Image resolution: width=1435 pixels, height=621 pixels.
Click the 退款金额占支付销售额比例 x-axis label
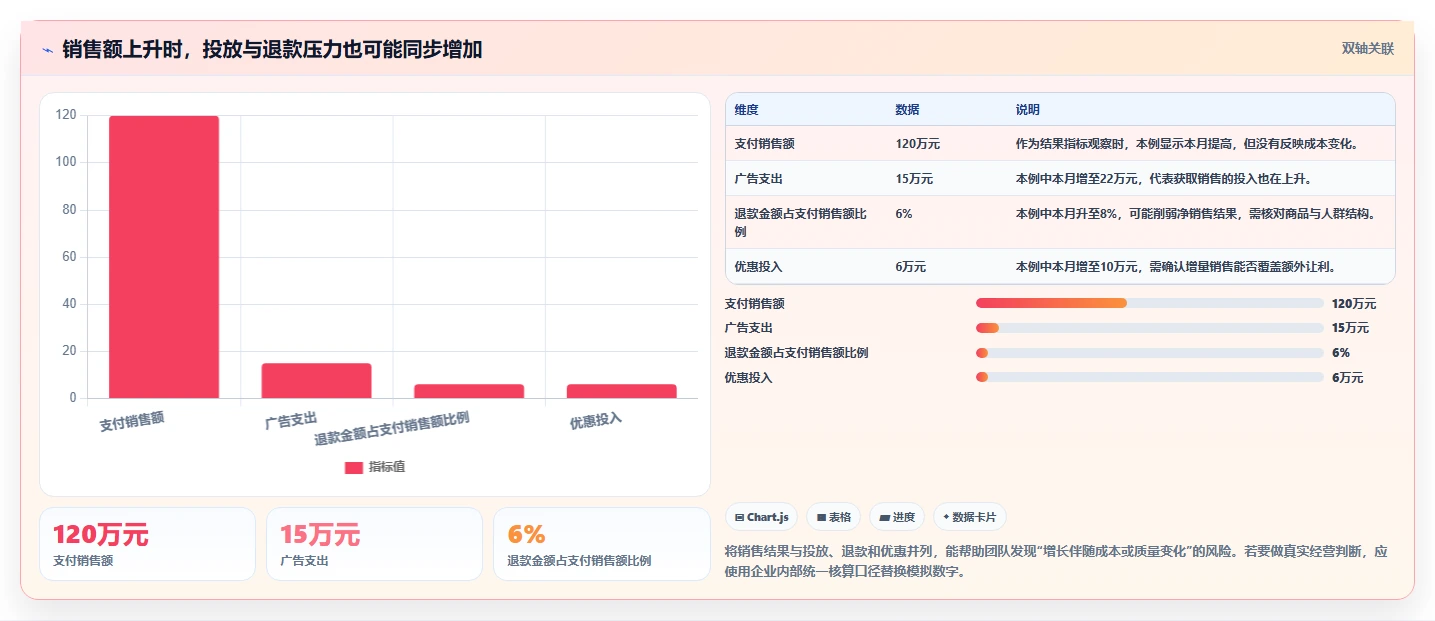[392, 429]
